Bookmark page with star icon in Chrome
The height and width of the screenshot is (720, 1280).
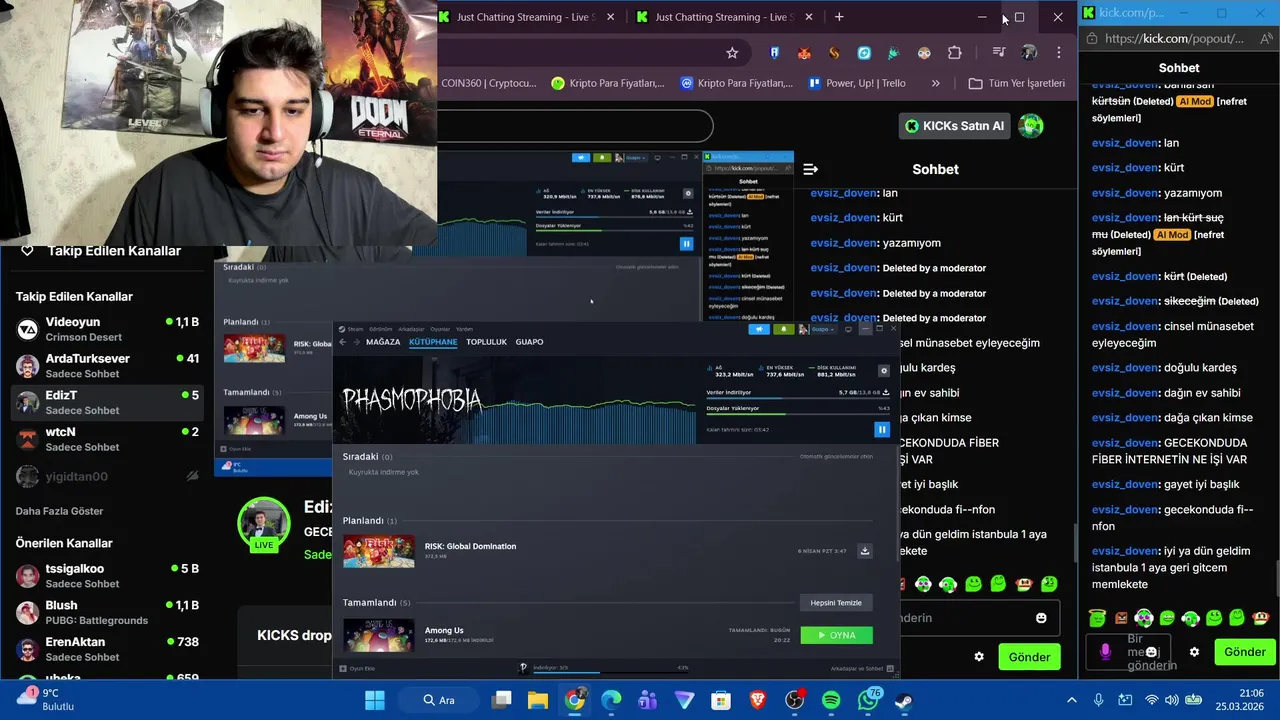click(732, 53)
